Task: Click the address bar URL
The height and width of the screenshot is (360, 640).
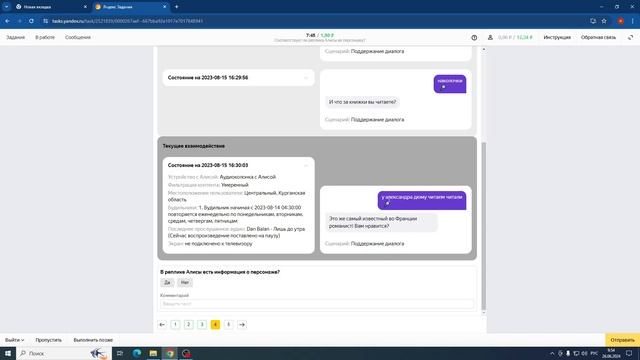Action: tap(127, 21)
